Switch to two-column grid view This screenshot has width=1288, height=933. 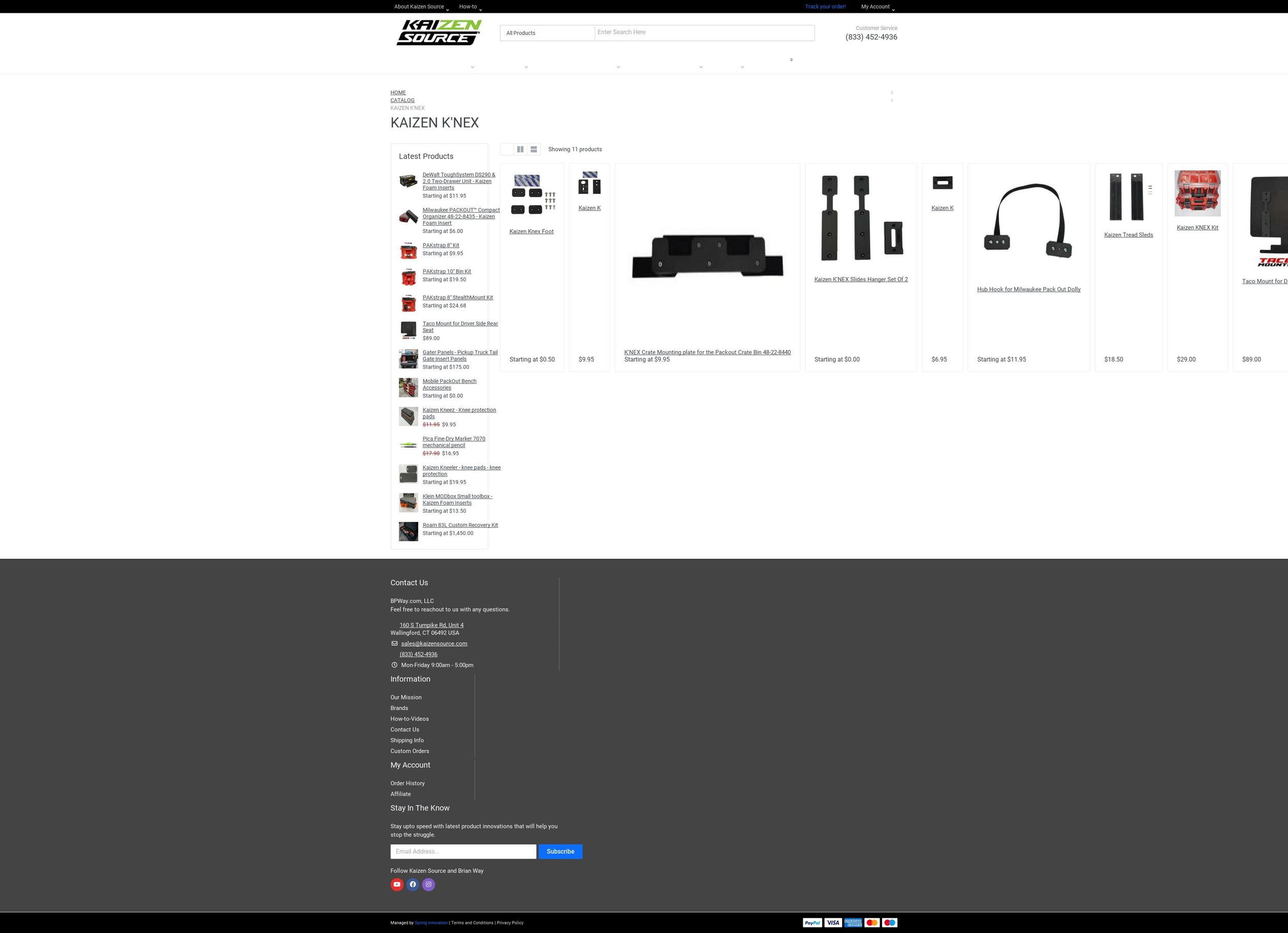520,149
